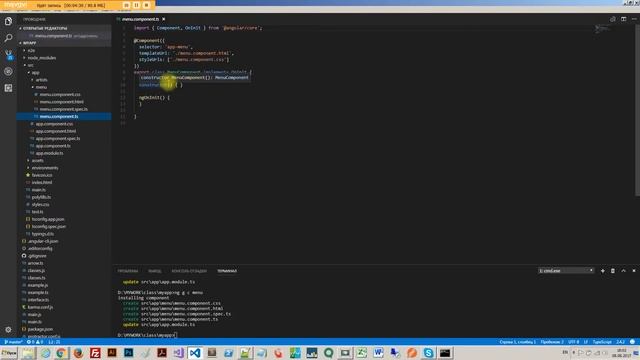Open the editor More Actions ellipsis
The height and width of the screenshot is (360, 640).
(634, 19)
